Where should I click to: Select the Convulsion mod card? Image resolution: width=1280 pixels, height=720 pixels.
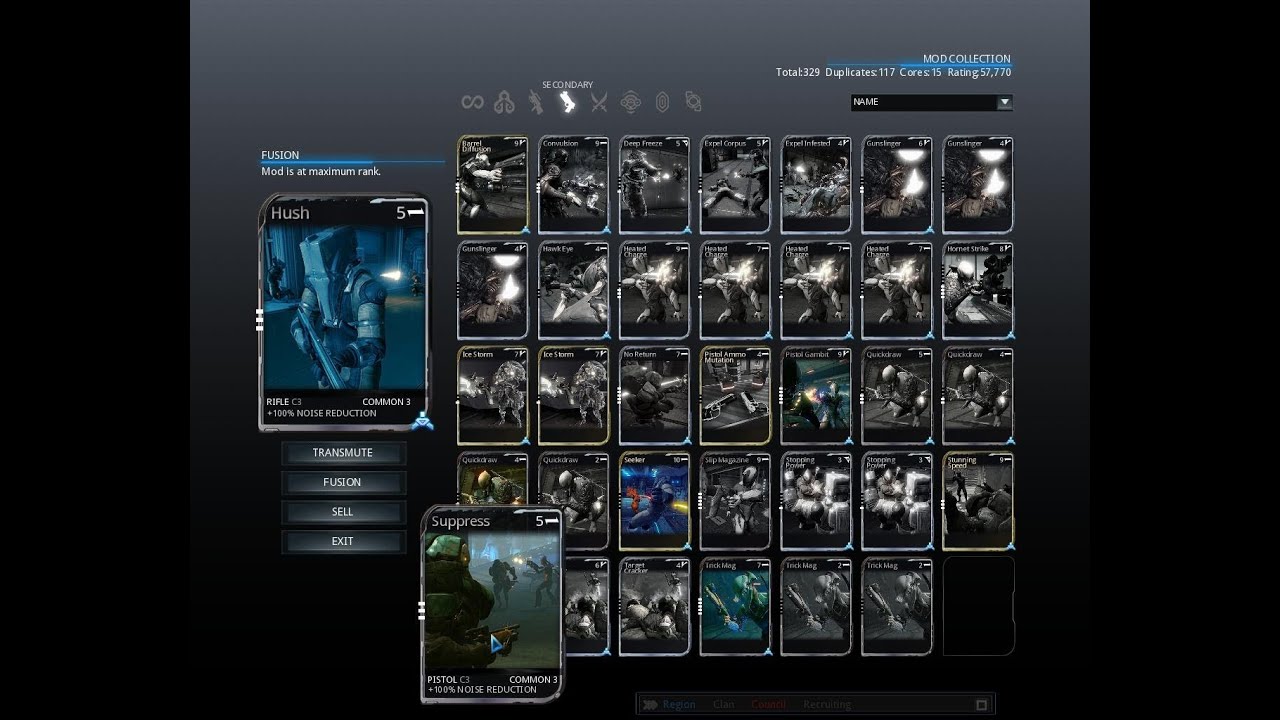(x=574, y=185)
